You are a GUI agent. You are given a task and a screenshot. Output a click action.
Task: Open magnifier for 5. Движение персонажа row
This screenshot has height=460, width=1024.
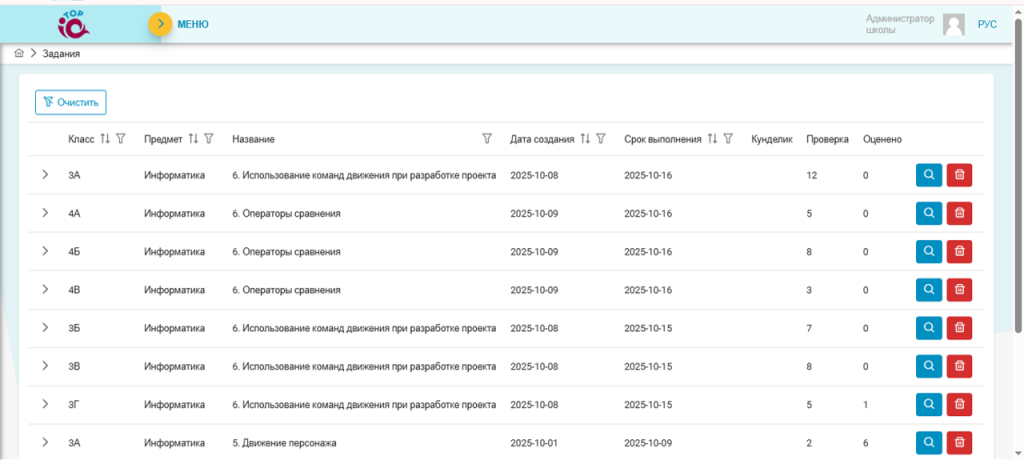(928, 442)
